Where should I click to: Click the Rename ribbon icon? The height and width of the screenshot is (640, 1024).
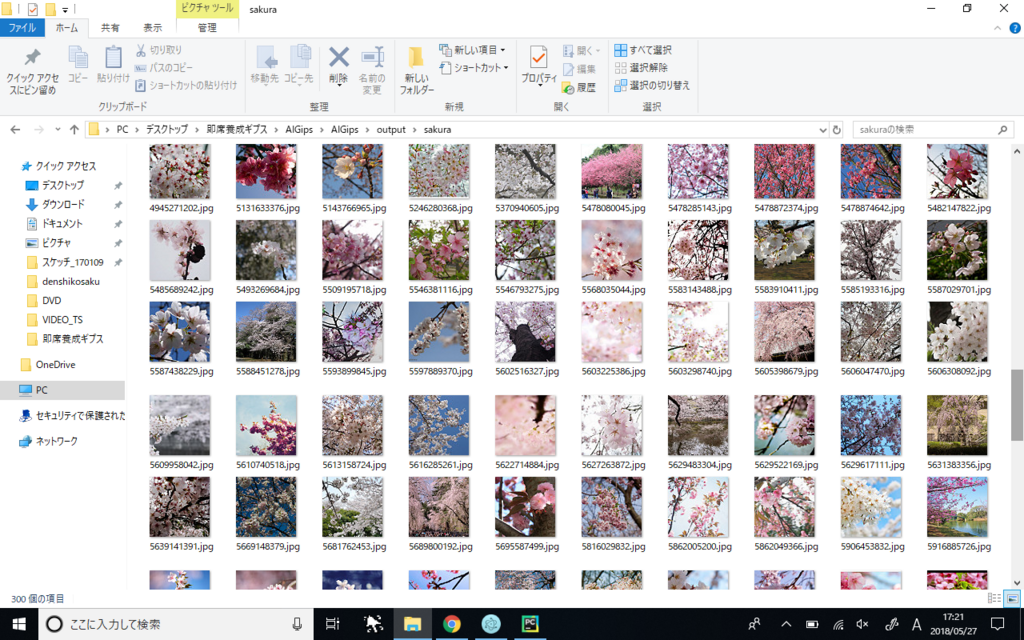pos(372,71)
